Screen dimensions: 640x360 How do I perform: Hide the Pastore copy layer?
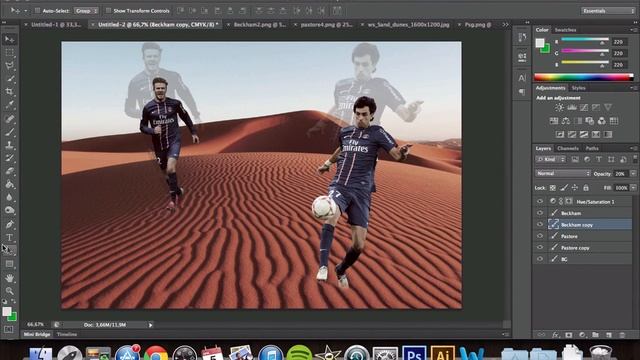[540, 247]
